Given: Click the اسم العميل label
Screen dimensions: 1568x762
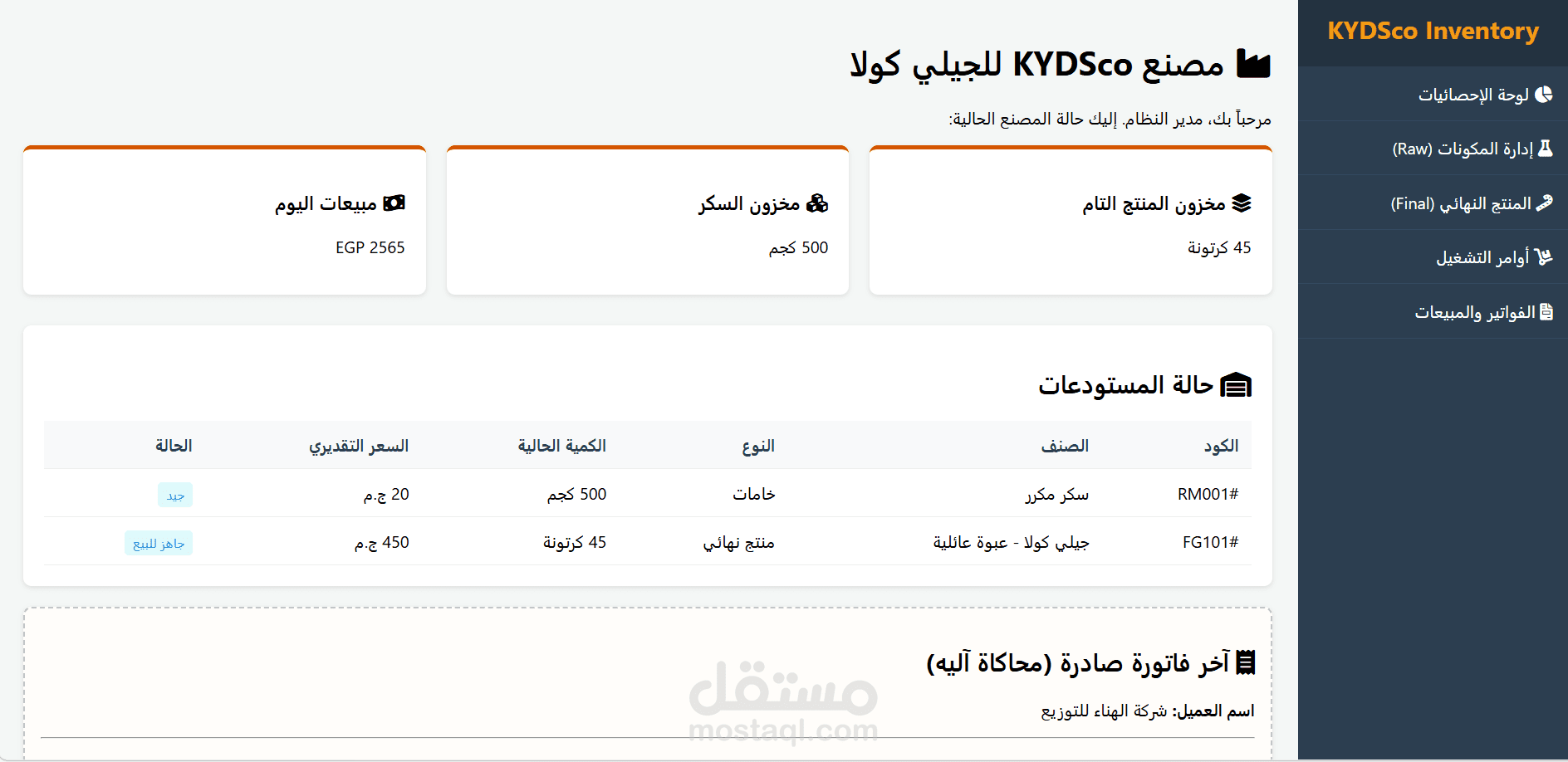Looking at the screenshot, I should 1215,711.
